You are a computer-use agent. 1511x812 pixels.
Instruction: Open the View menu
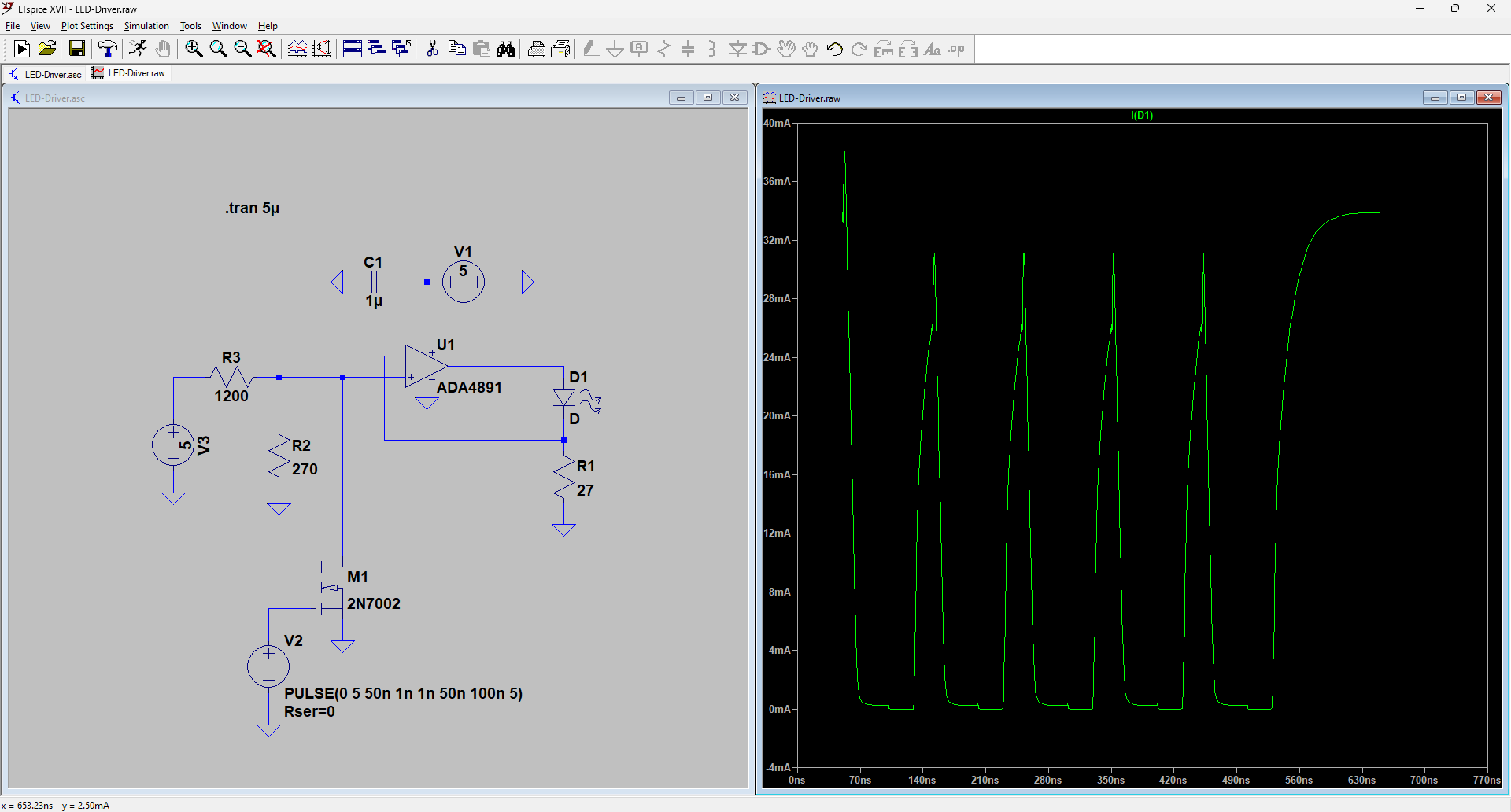40,26
